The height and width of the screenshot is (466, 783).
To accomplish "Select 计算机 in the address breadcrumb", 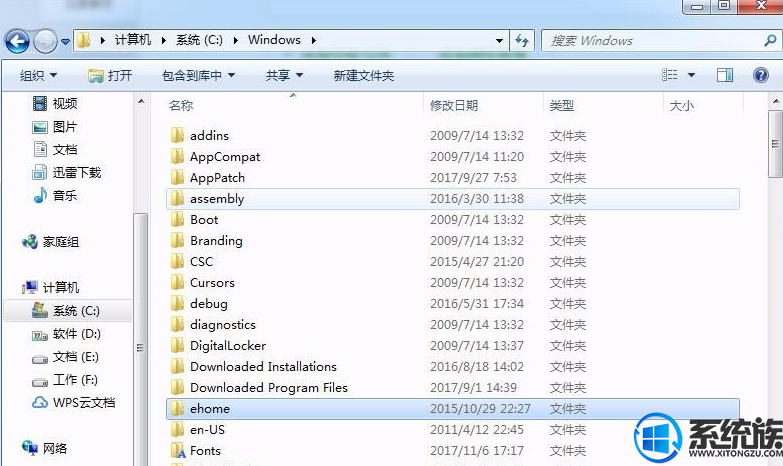I will pos(133,40).
